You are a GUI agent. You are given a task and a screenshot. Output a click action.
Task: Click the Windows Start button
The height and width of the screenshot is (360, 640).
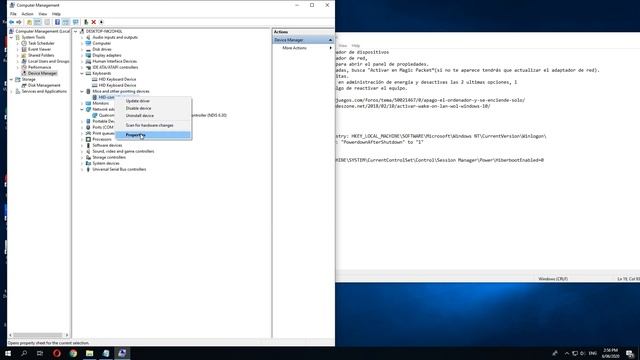[x=8, y=353]
